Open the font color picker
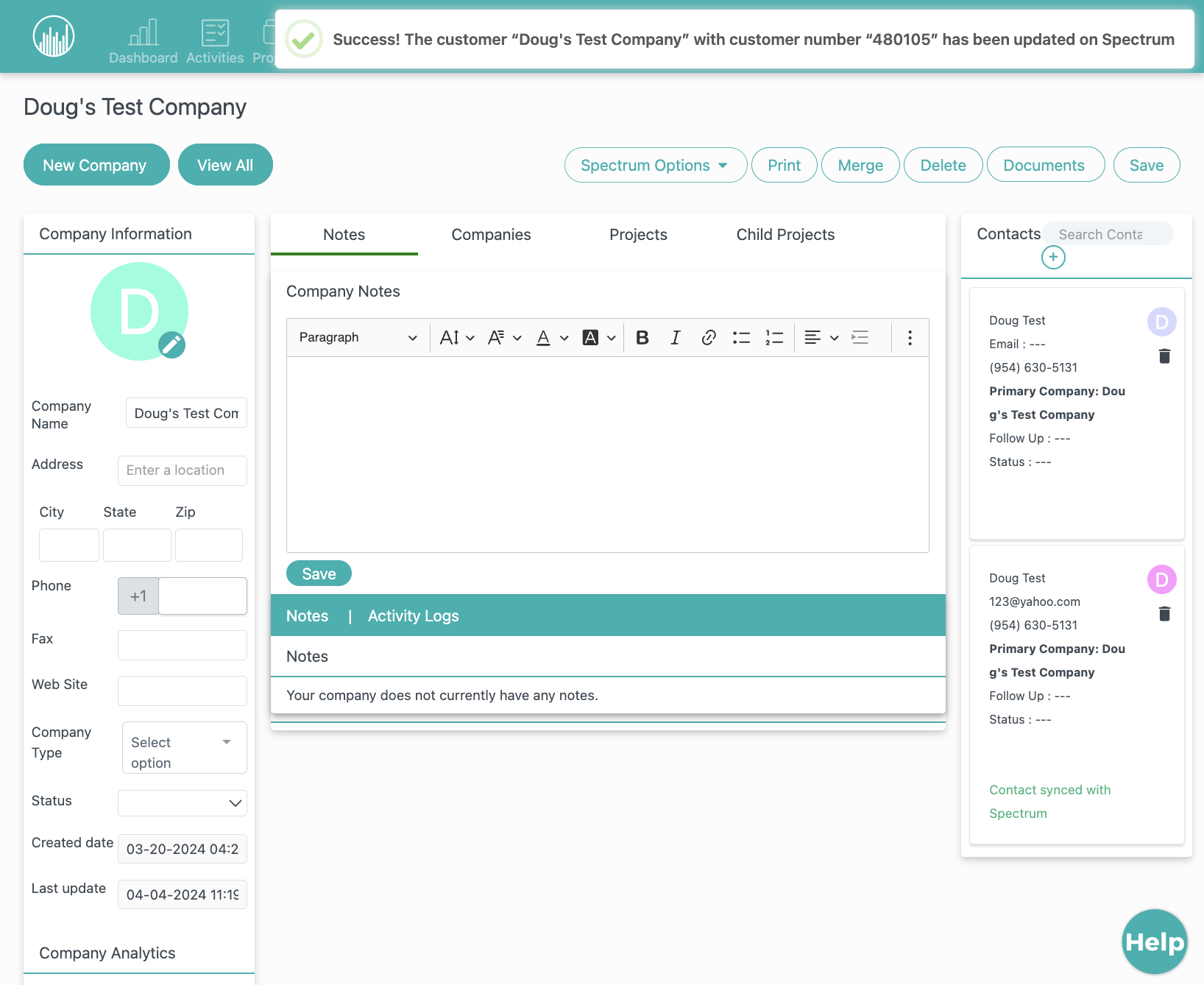Image resolution: width=1204 pixels, height=985 pixels. point(552,337)
